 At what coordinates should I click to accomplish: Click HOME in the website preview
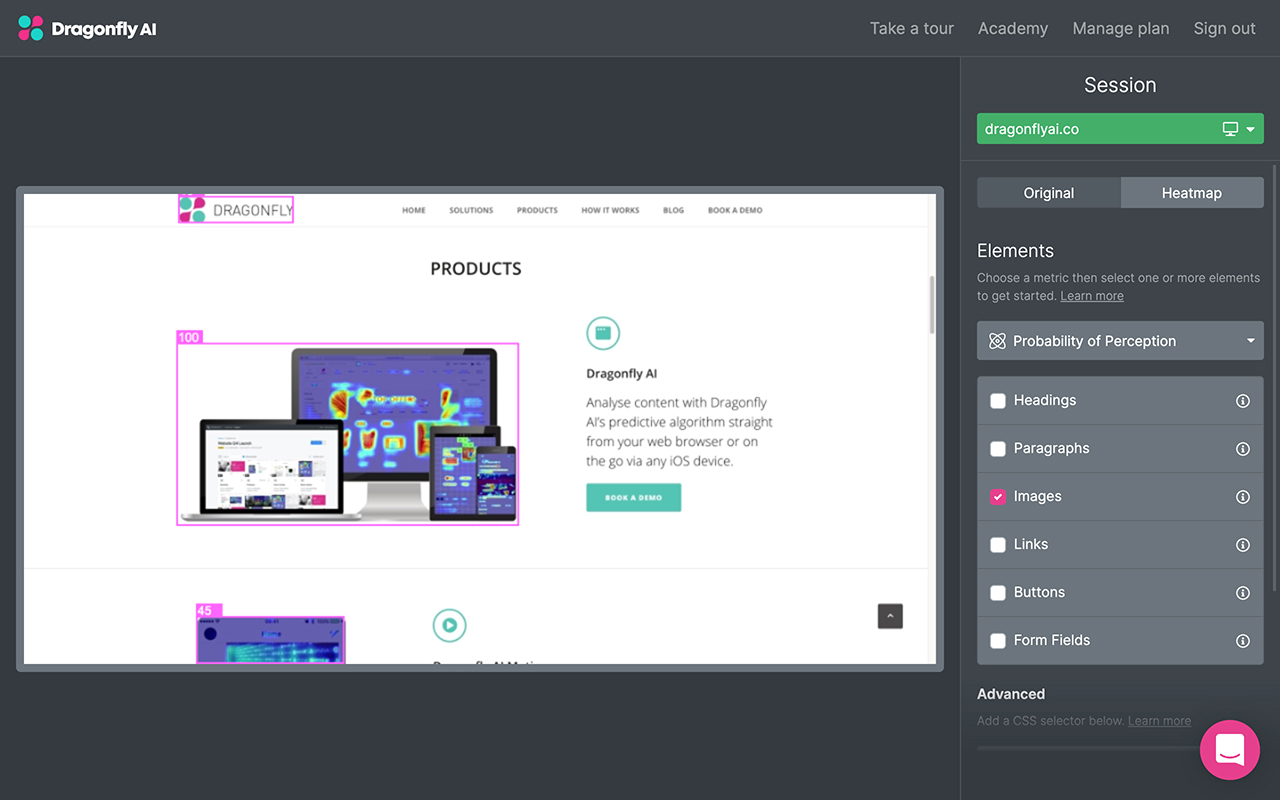point(414,211)
